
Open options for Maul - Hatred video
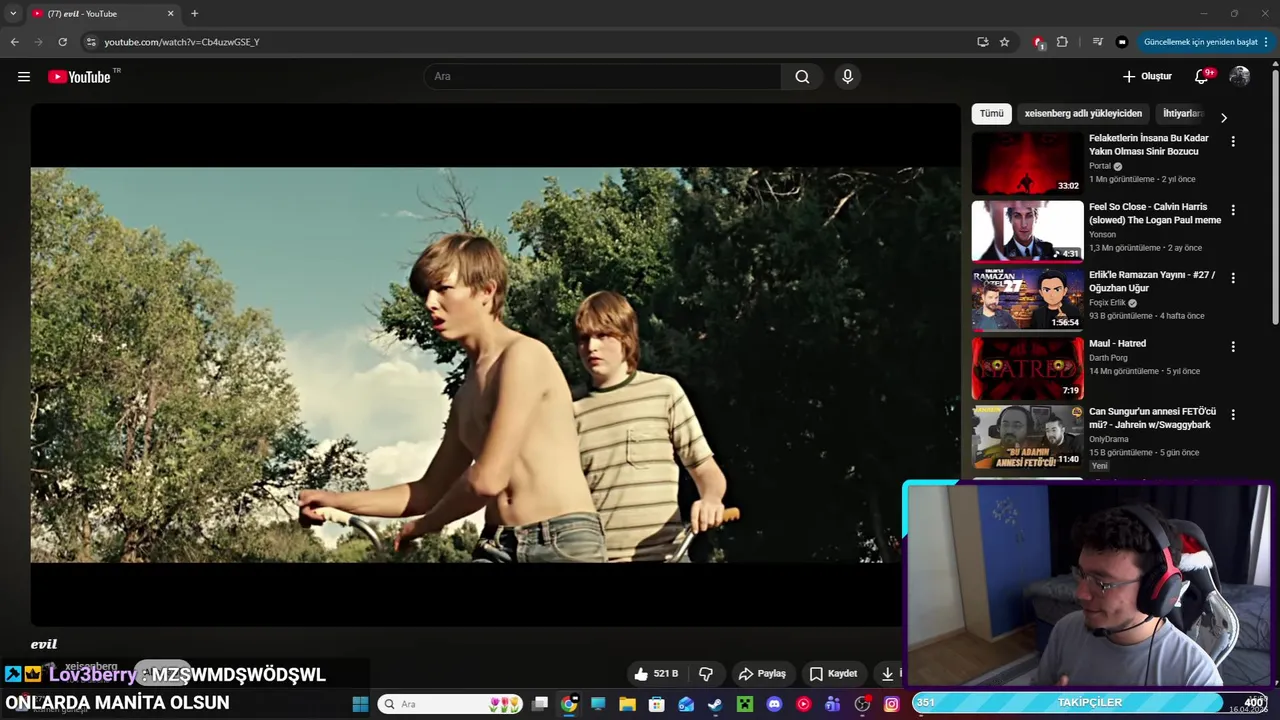click(x=1233, y=347)
